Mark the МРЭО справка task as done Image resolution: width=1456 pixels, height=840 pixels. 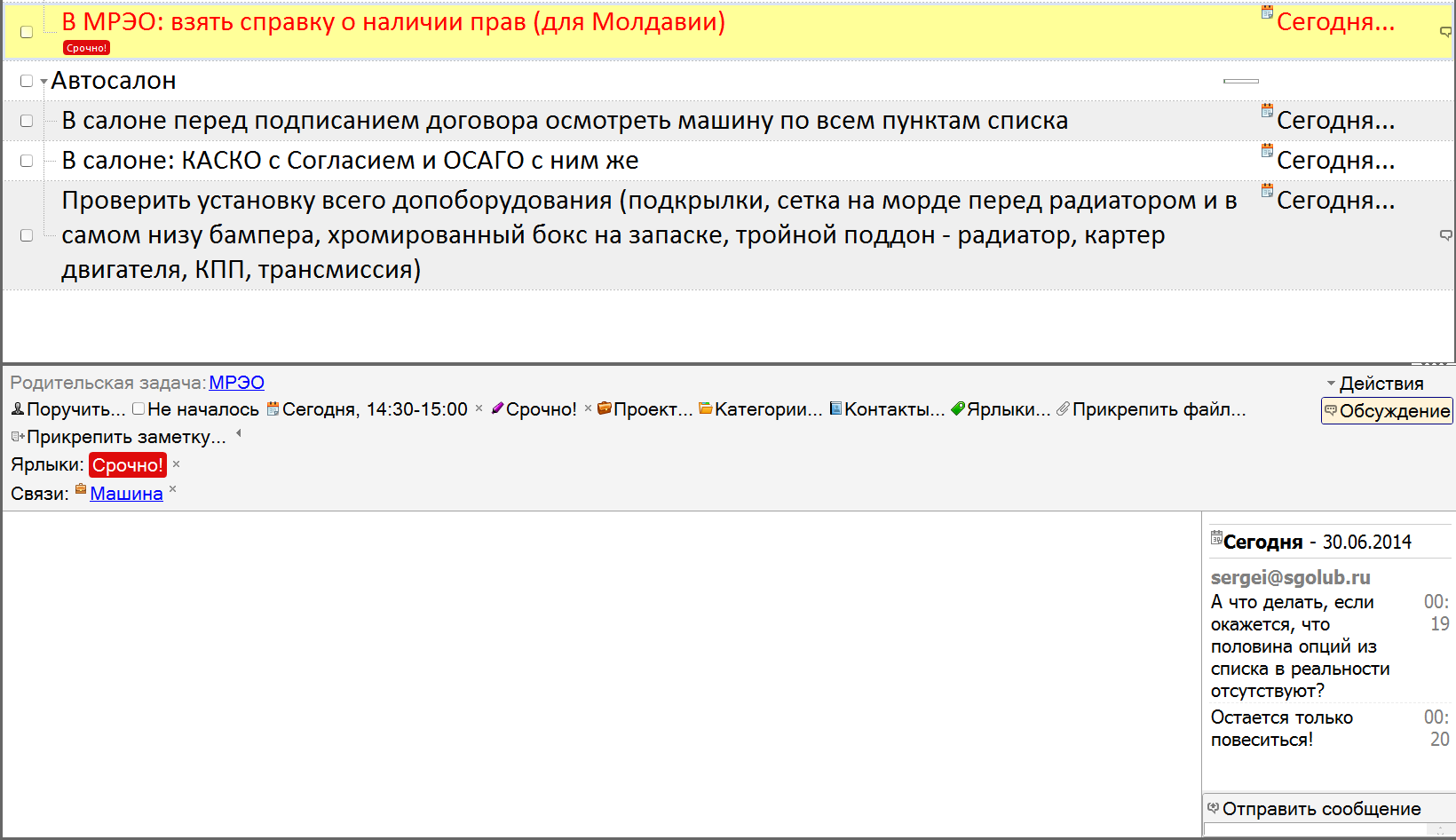(x=27, y=32)
